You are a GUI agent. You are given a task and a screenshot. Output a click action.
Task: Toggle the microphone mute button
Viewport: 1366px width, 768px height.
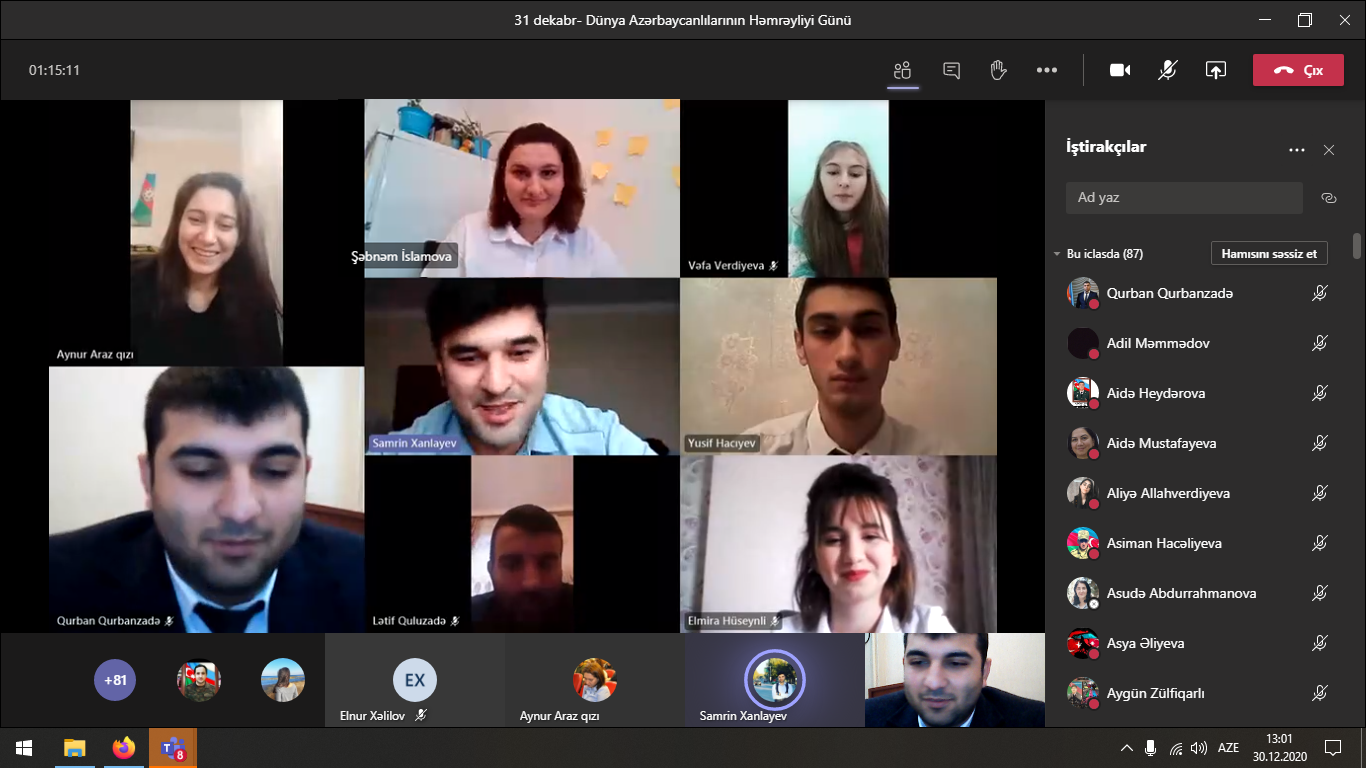point(1167,70)
